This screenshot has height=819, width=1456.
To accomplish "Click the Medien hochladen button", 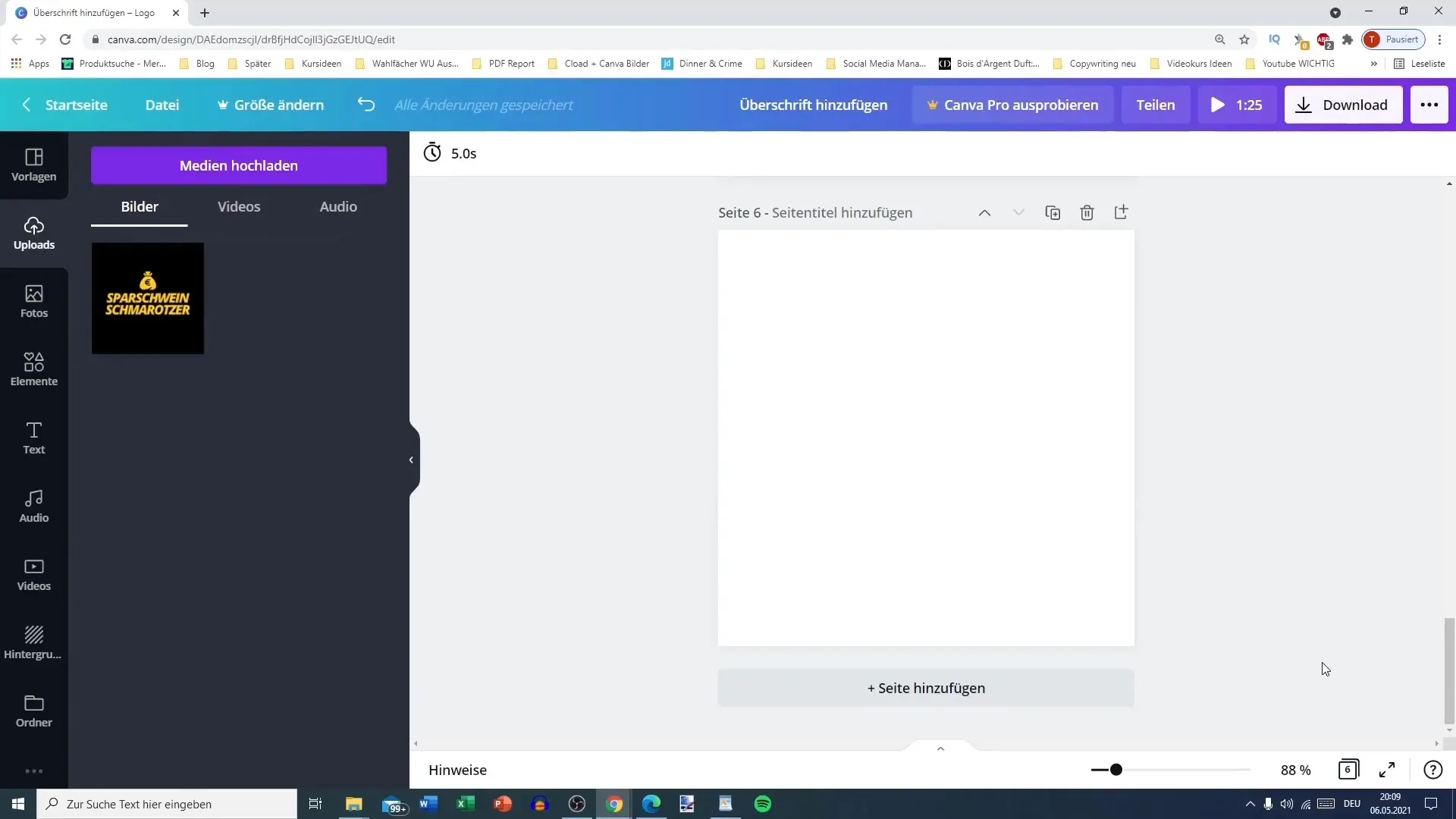I will (x=239, y=165).
